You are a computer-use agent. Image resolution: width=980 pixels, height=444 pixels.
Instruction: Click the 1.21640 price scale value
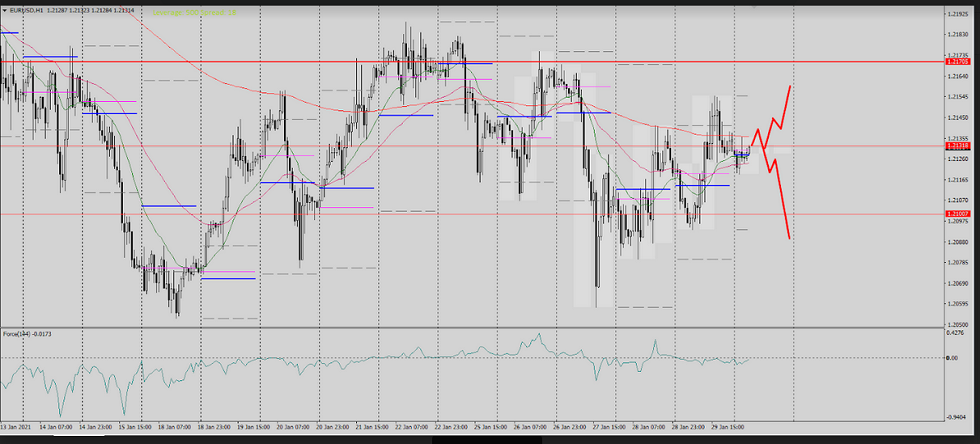tap(956, 76)
